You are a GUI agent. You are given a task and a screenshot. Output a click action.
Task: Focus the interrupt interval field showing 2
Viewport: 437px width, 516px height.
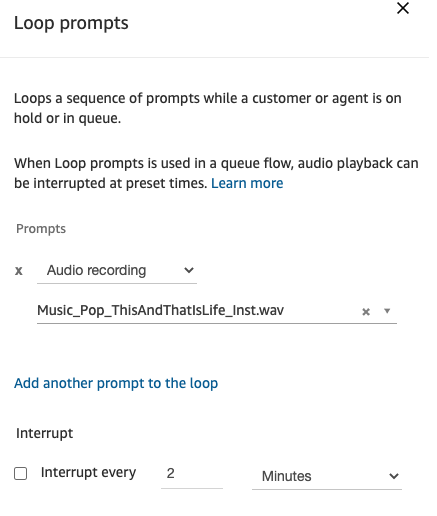192,474
